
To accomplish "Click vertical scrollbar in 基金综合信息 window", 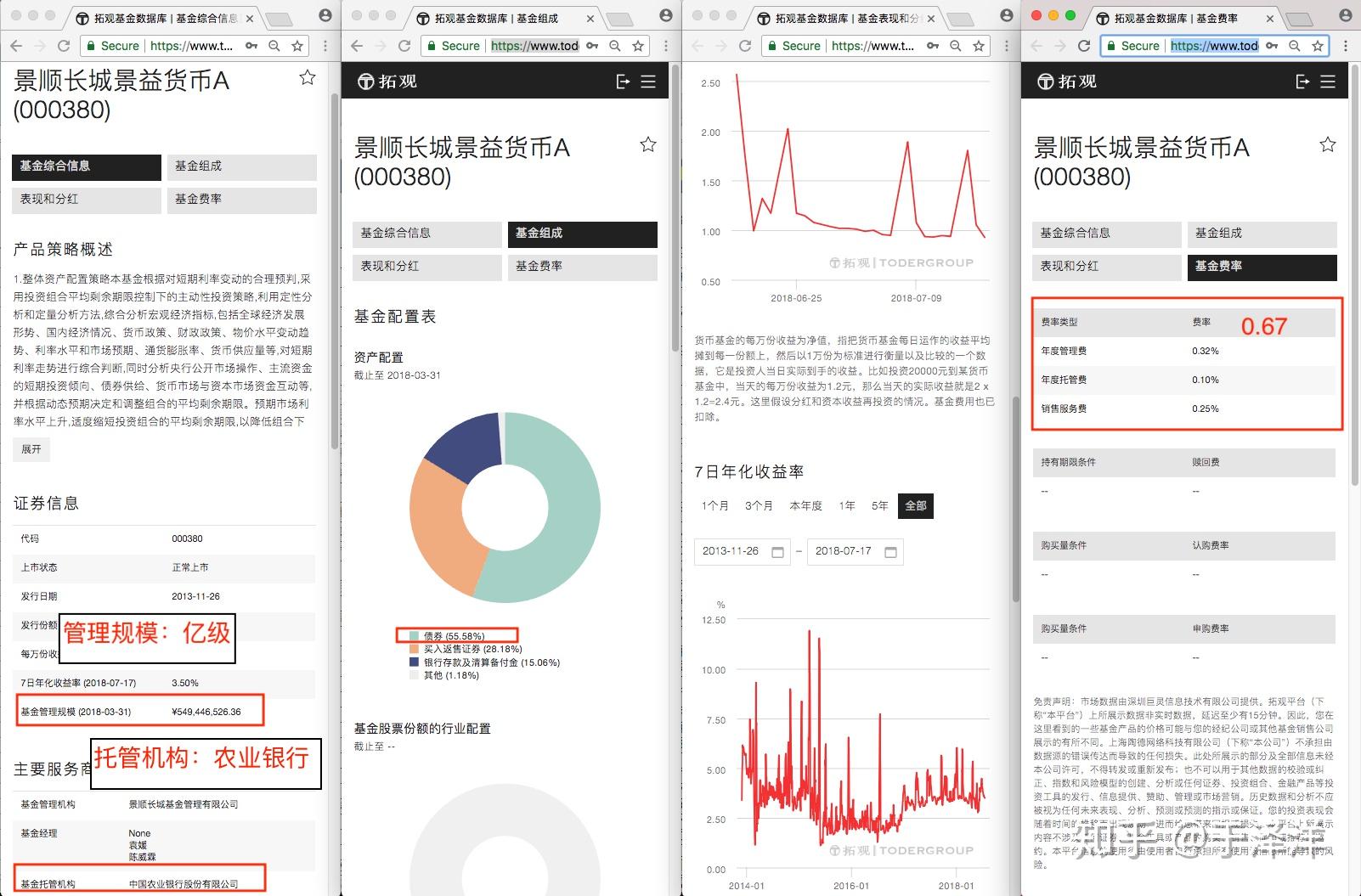I will pyautogui.click(x=335, y=270).
